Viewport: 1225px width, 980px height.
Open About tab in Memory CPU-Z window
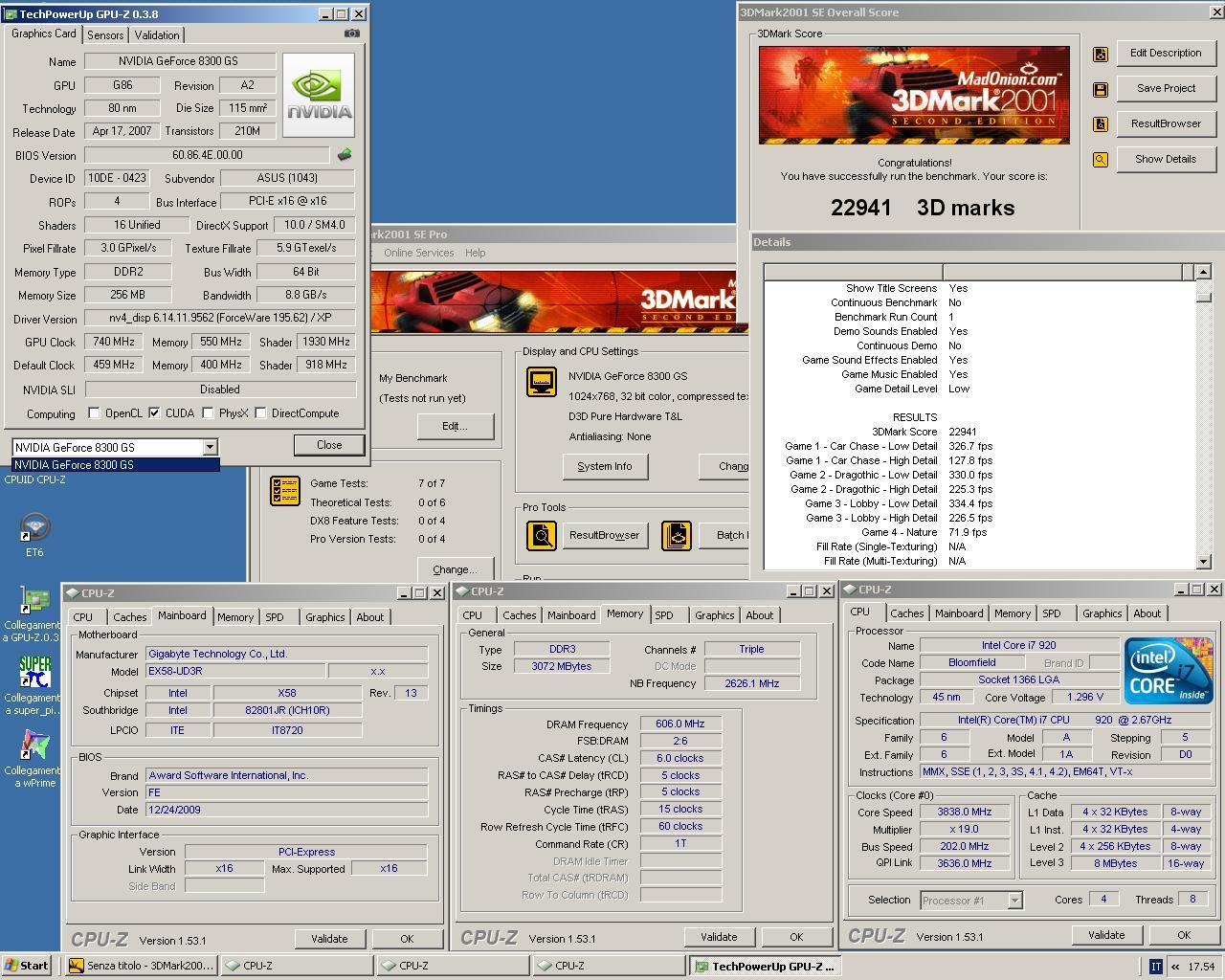click(760, 615)
